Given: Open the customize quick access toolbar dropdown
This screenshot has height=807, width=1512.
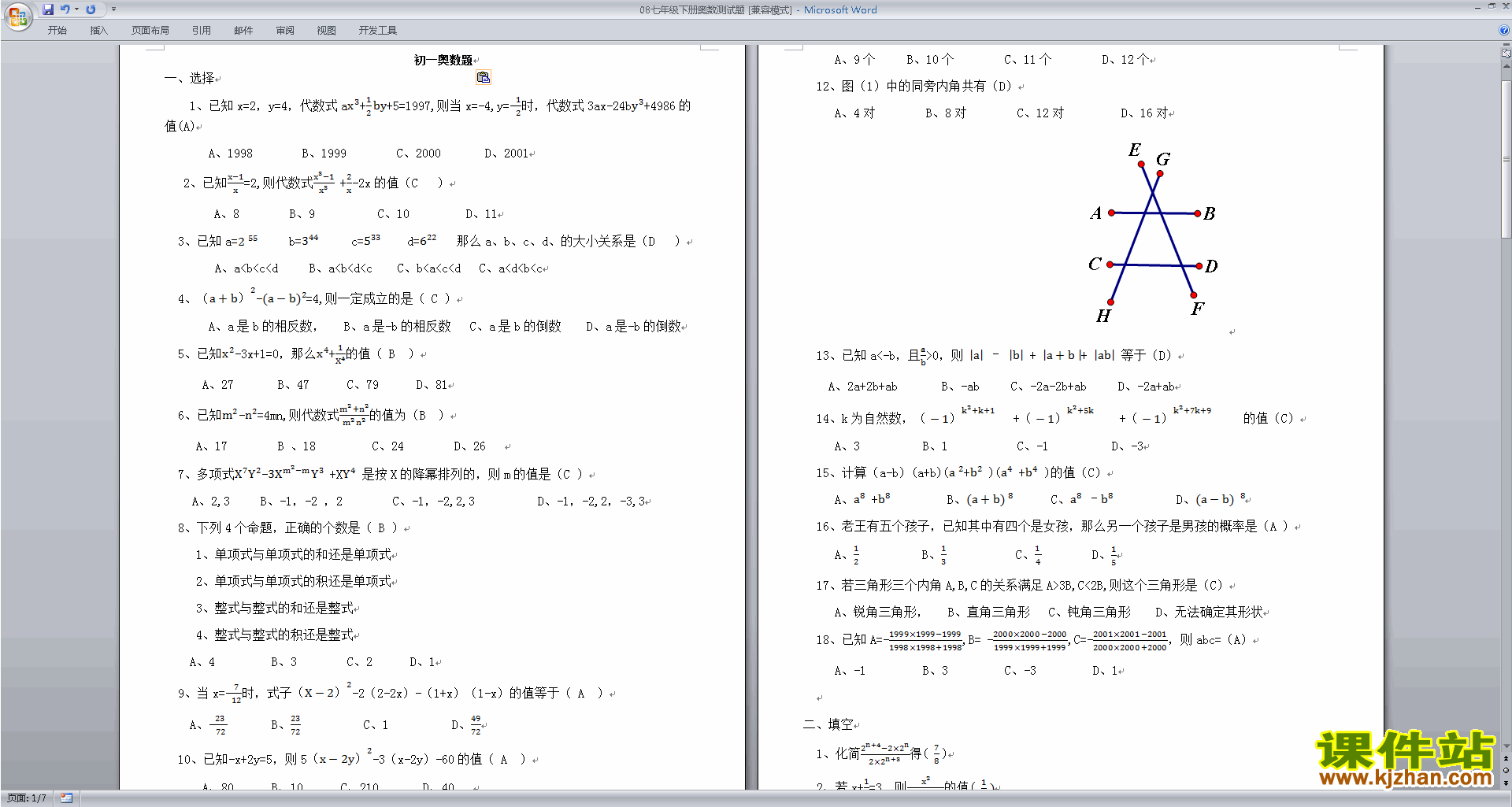Looking at the screenshot, I should tap(113, 9).
